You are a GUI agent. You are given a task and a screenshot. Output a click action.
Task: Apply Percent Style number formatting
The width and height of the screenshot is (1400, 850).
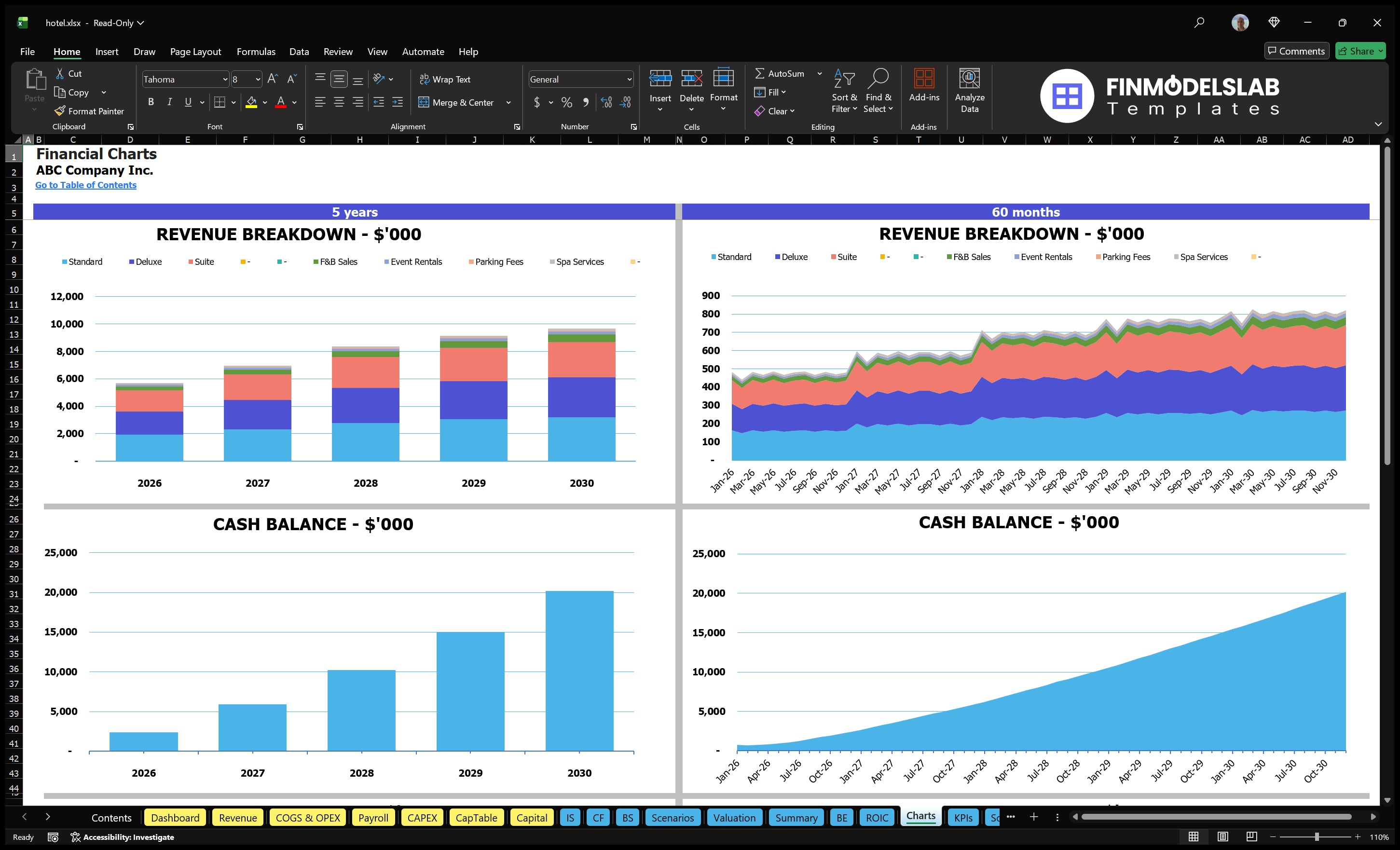click(566, 103)
